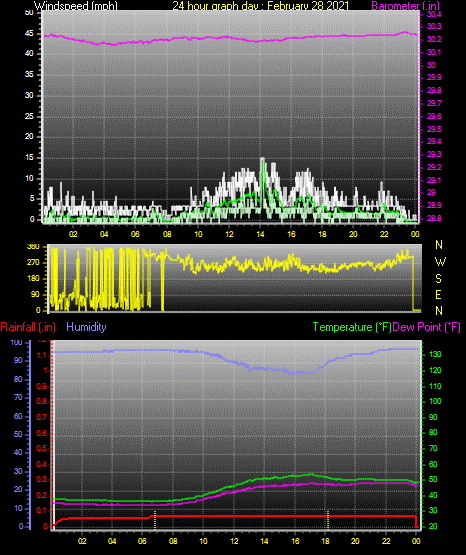Select the 24 hour graph date title
This screenshot has width=466, height=555.
[261, 6]
